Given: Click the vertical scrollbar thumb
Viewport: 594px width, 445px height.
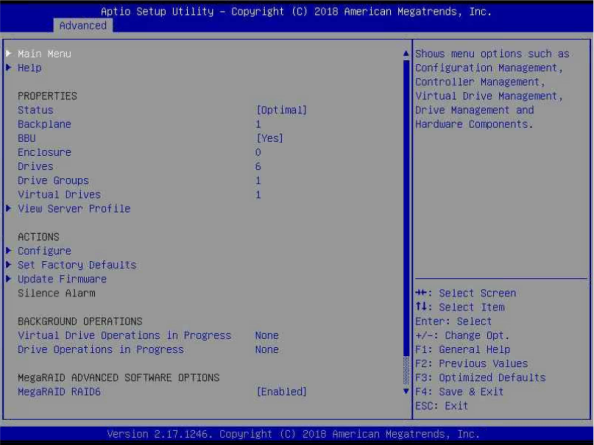Looking at the screenshot, I should point(406,208).
